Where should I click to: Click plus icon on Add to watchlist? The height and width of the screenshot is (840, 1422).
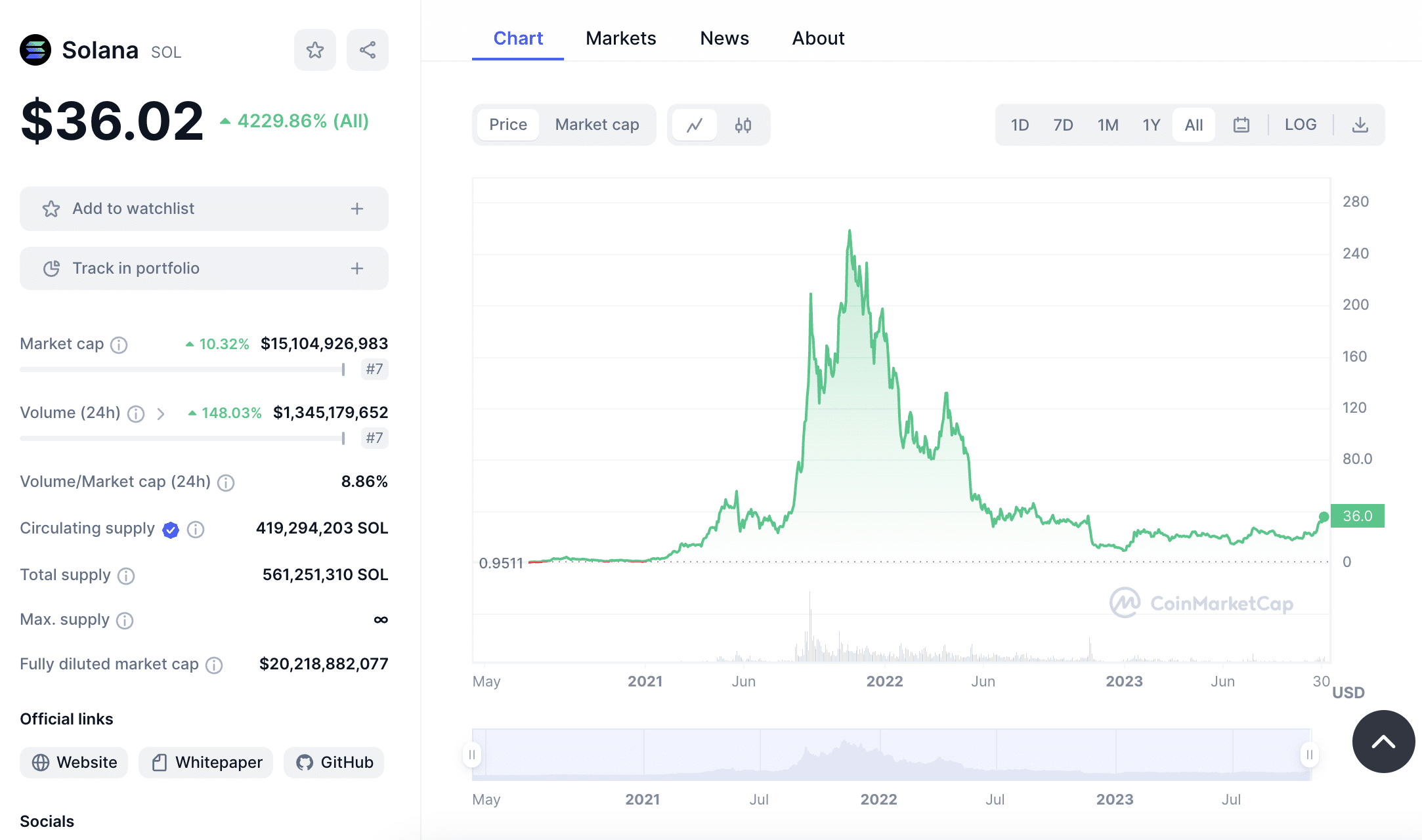357,209
